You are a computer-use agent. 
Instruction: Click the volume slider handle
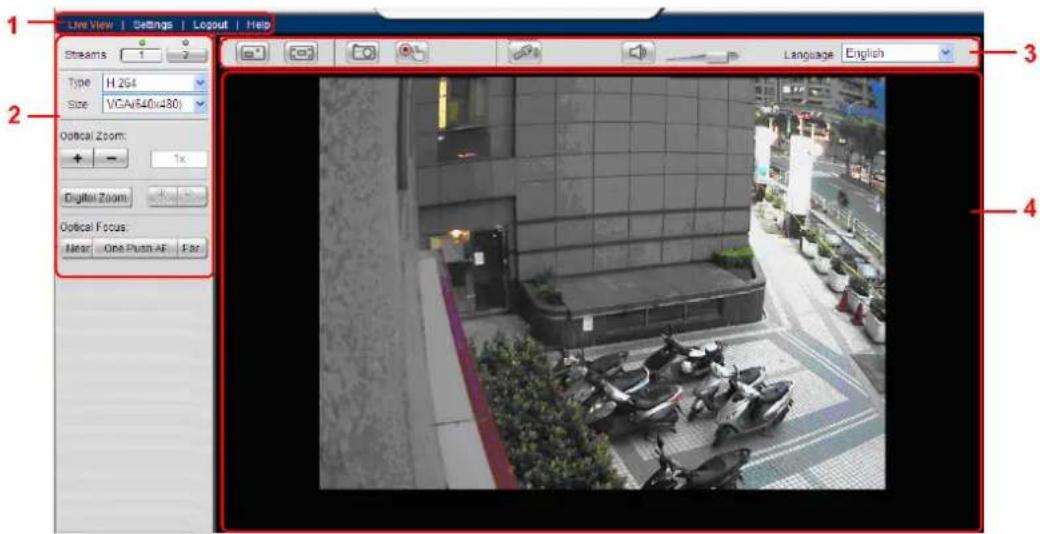pyautogui.click(x=719, y=56)
